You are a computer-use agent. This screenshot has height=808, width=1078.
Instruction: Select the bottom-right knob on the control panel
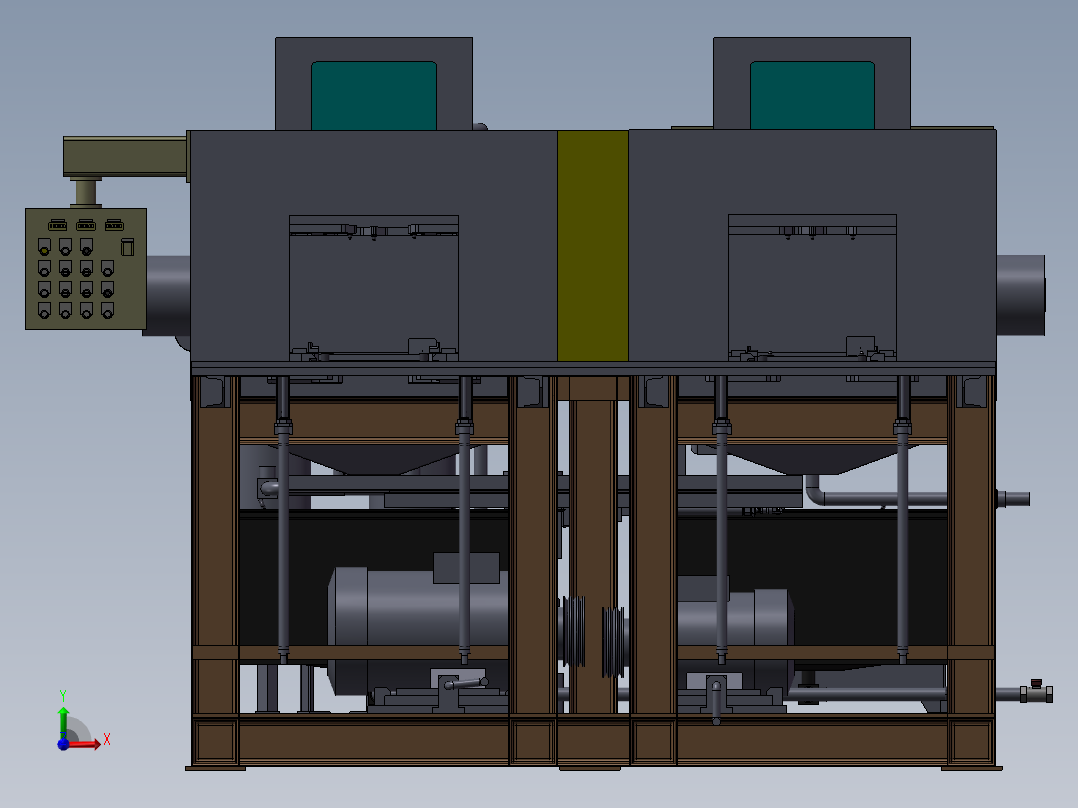pyautogui.click(x=107, y=312)
